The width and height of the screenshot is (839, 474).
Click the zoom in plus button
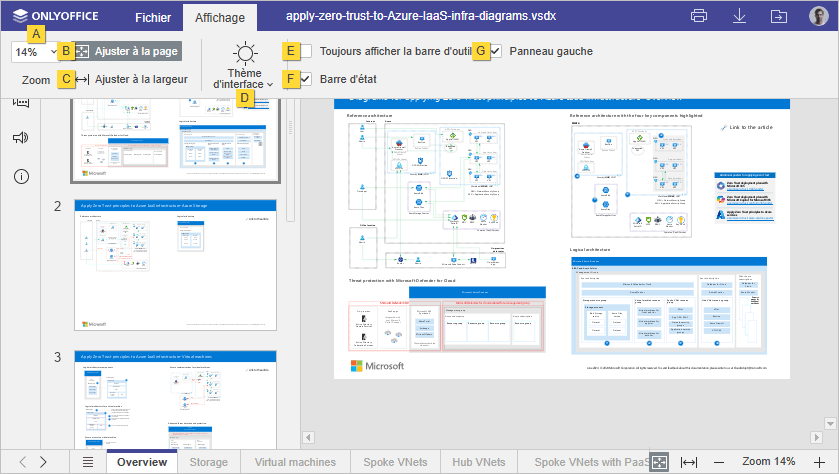(819, 462)
